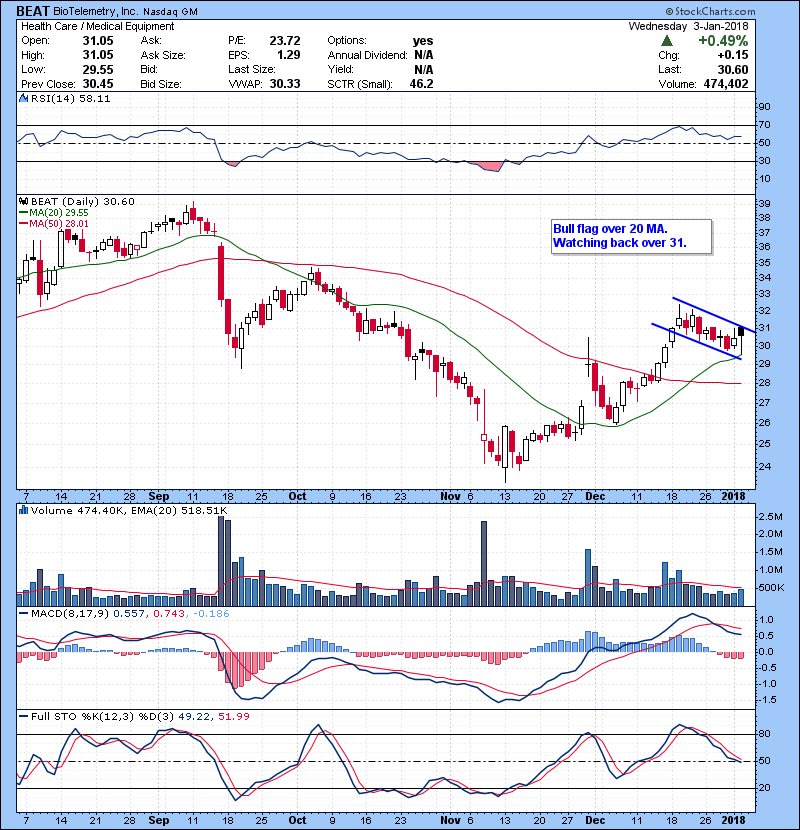
Task: Click the stochastic %D value 51.99
Action: (x=233, y=716)
